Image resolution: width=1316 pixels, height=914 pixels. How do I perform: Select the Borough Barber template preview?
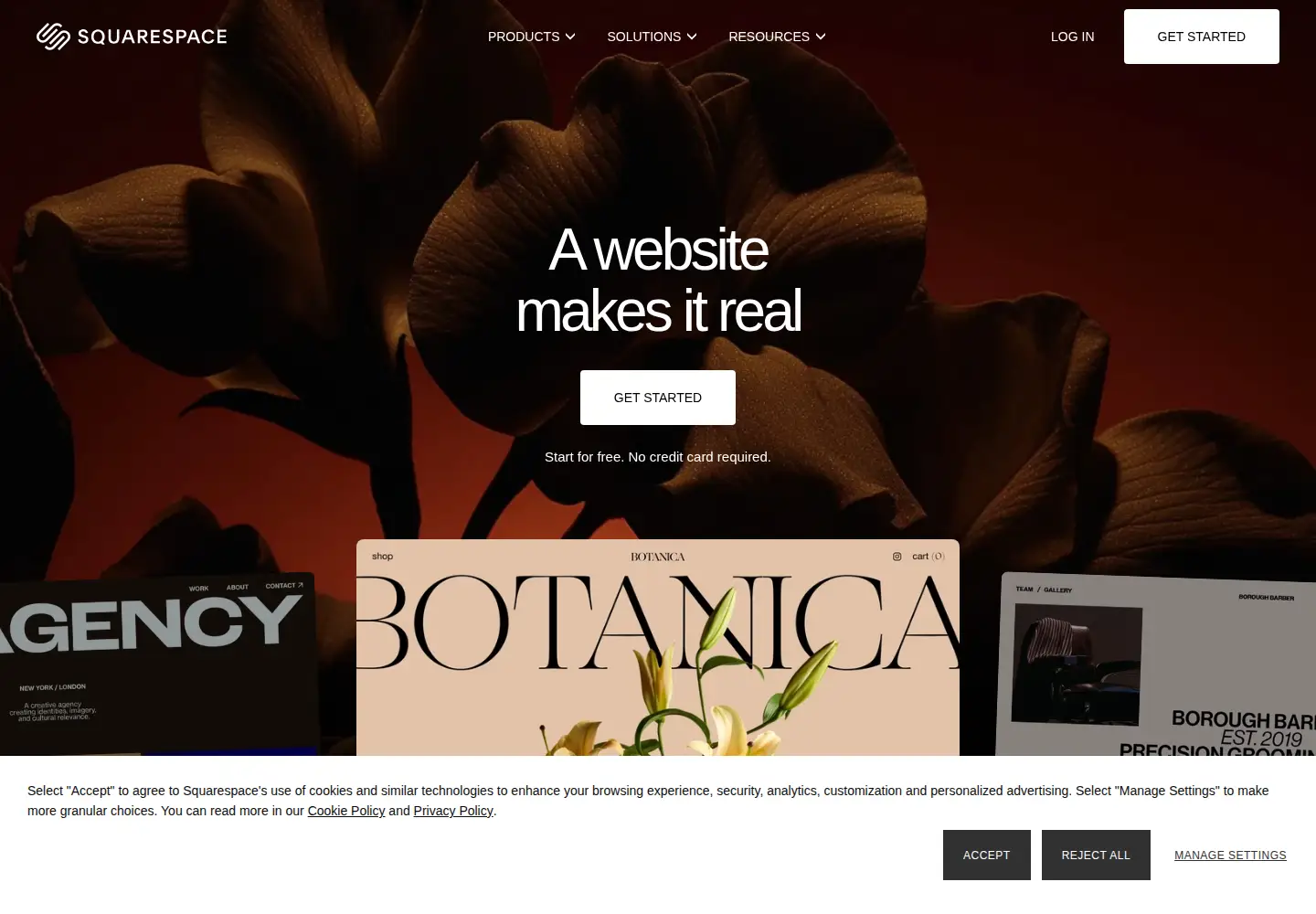click(x=1158, y=664)
